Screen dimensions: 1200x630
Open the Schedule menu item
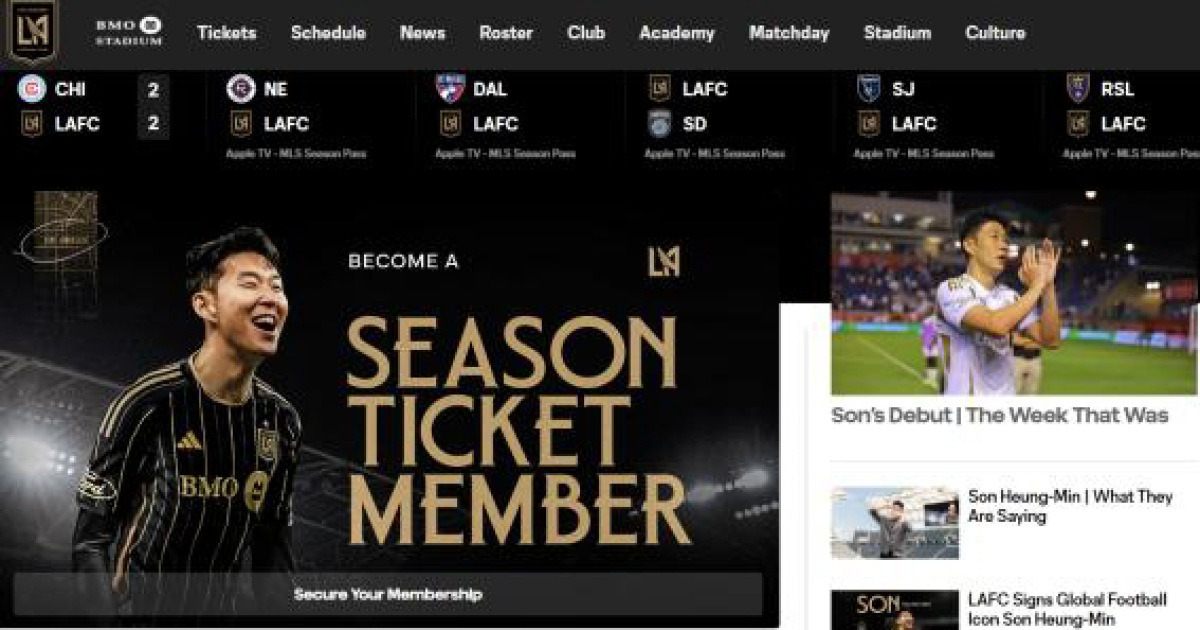click(328, 32)
